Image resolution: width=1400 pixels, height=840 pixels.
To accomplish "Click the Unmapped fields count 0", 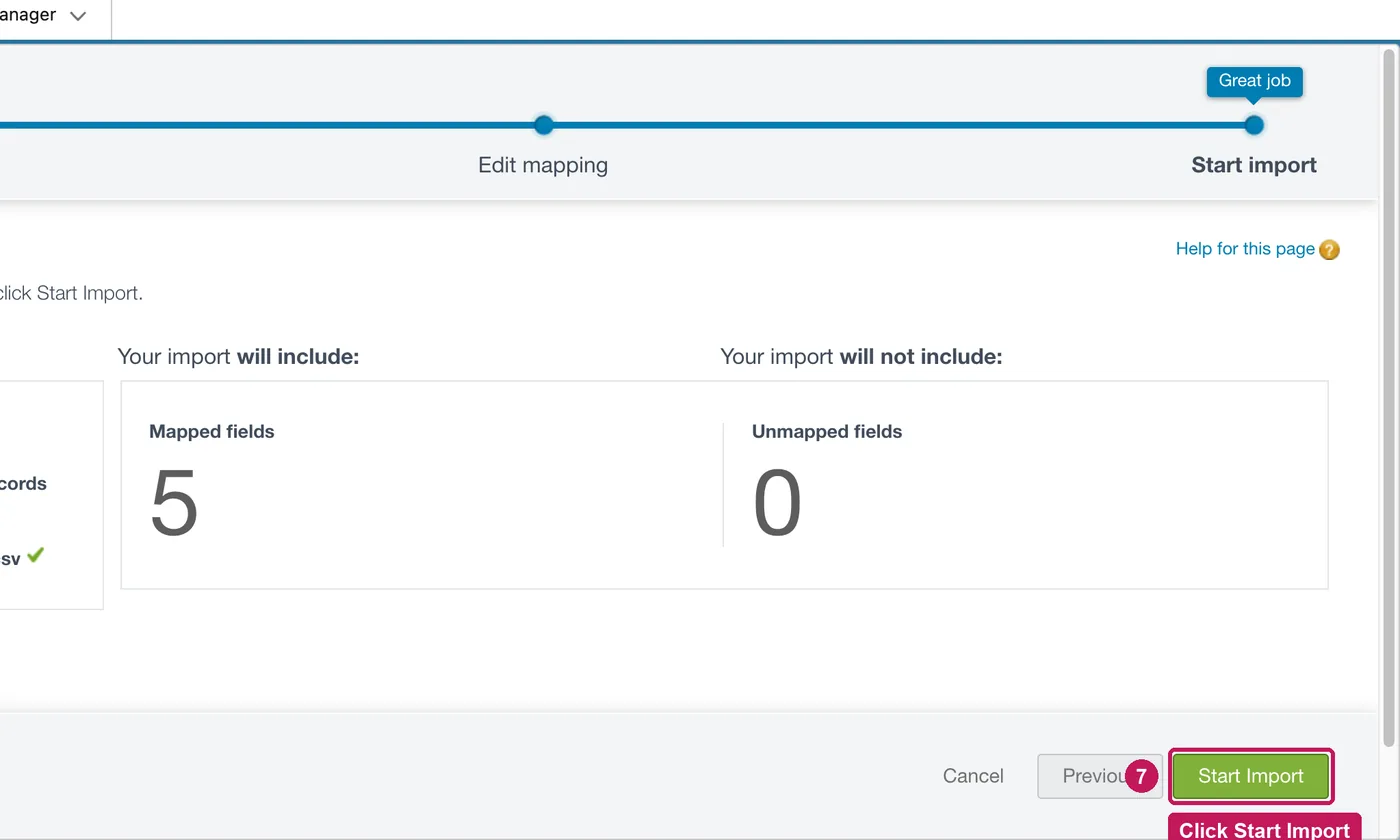I will (x=777, y=503).
